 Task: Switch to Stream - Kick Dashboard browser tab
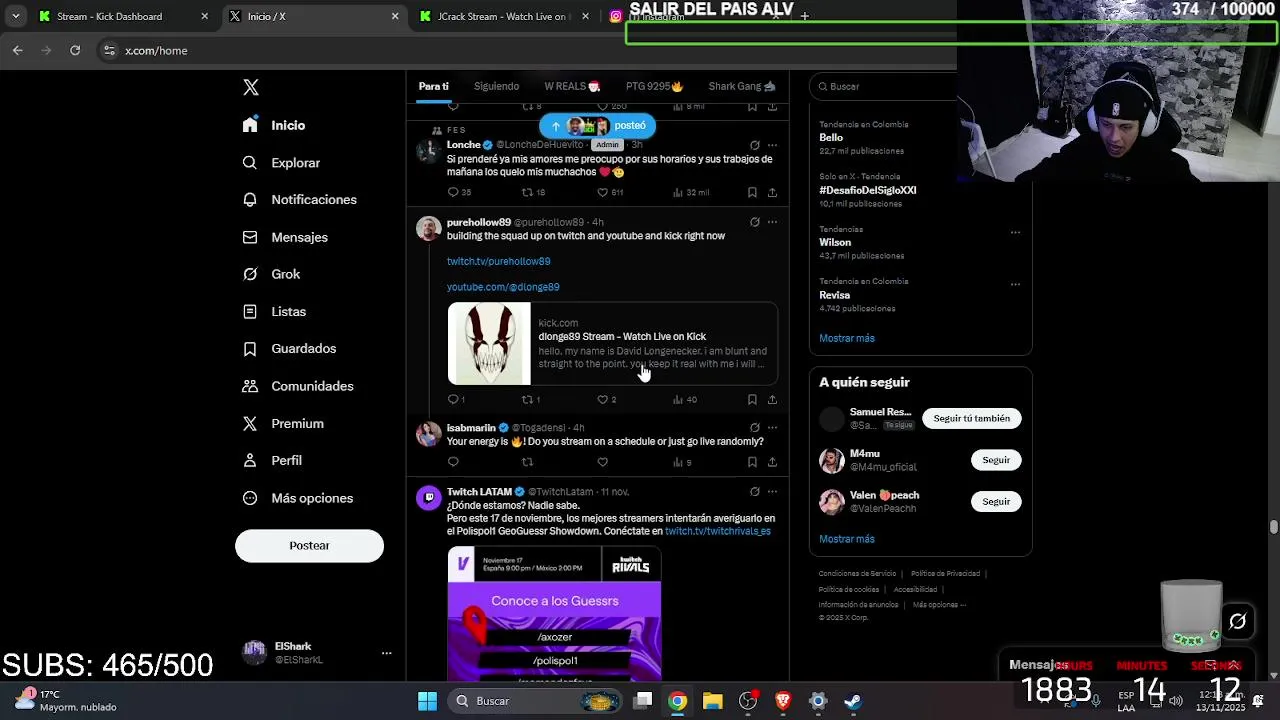[x=121, y=16]
